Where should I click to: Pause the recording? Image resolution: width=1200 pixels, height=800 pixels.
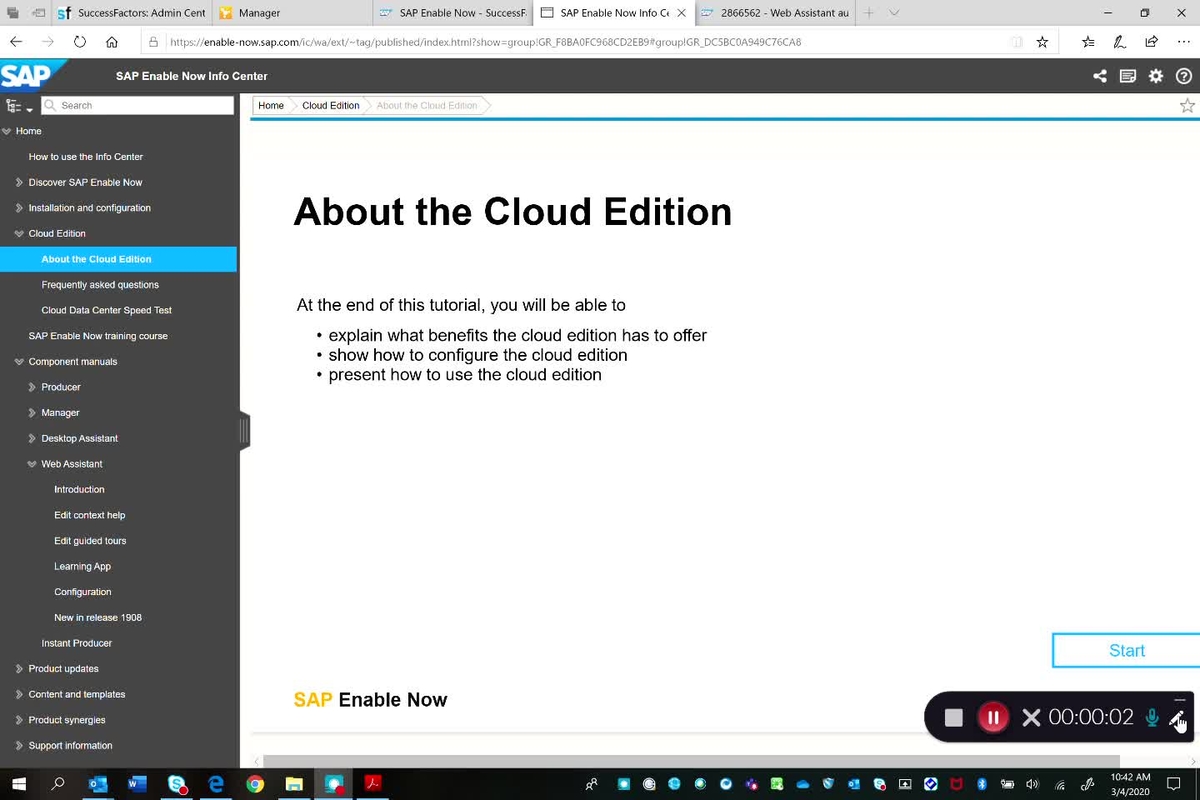tap(993, 717)
